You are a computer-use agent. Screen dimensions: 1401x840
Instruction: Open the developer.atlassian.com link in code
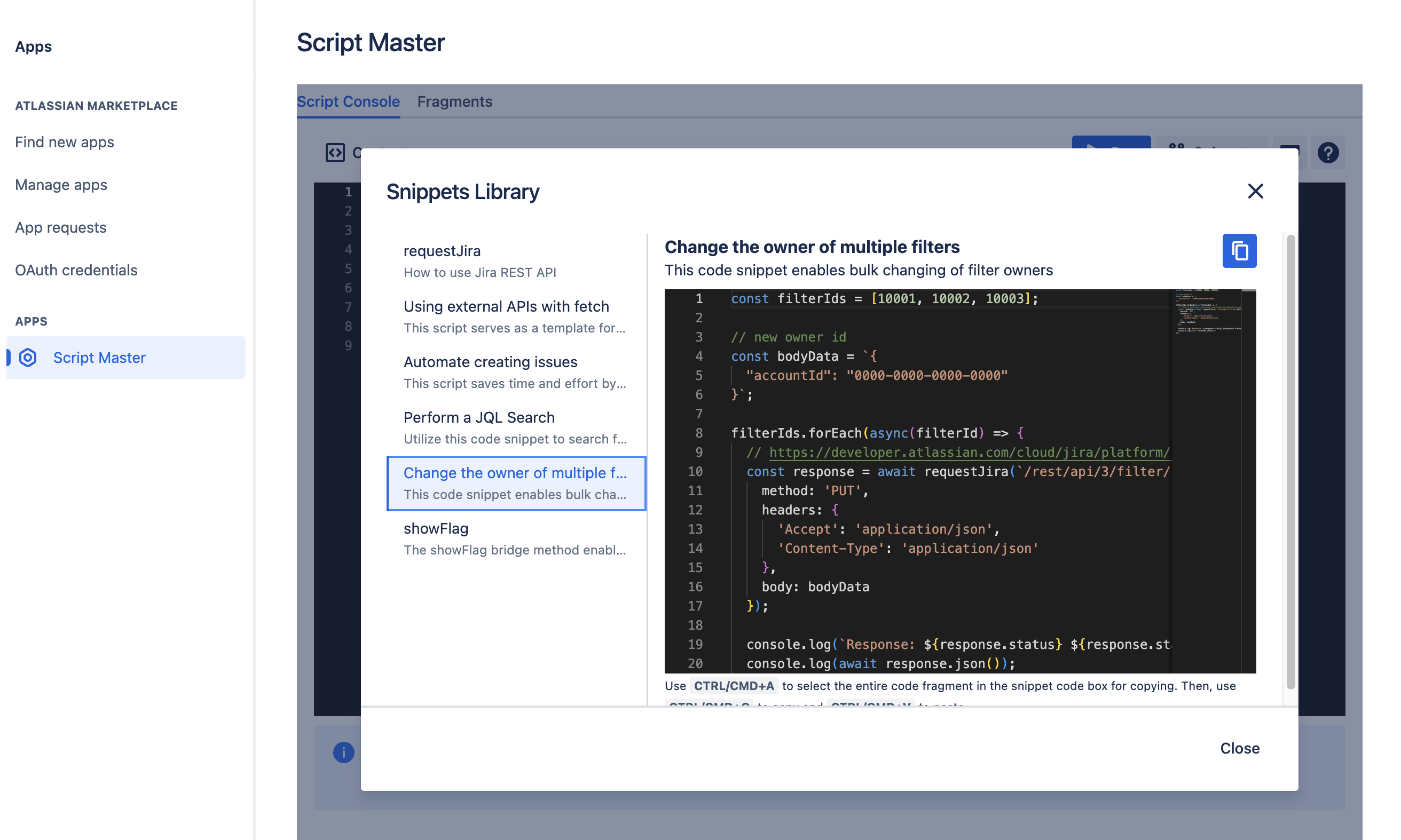click(x=969, y=452)
